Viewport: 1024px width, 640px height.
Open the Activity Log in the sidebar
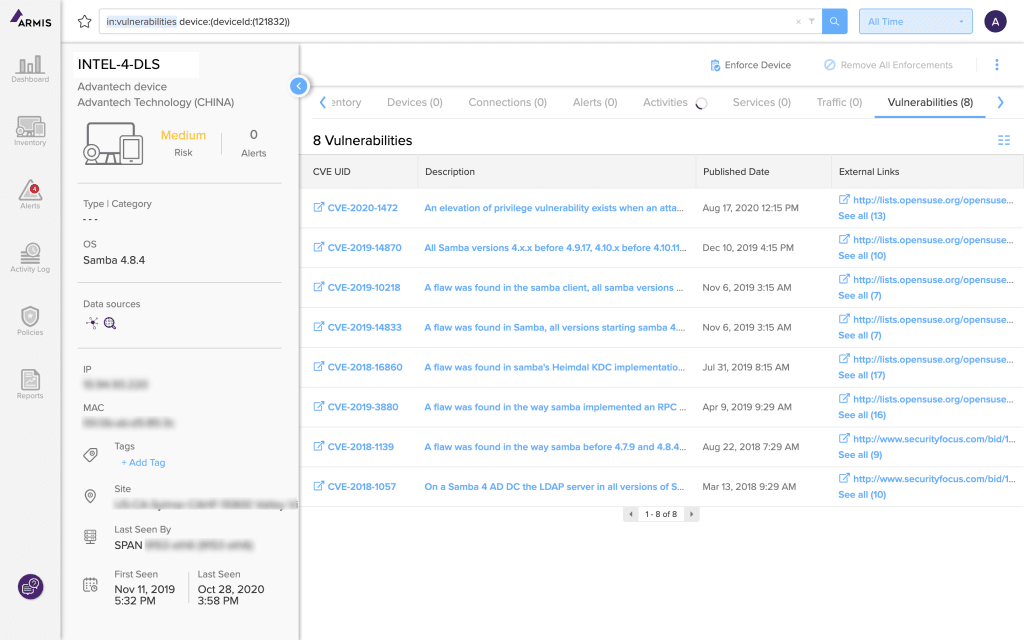(x=30, y=258)
